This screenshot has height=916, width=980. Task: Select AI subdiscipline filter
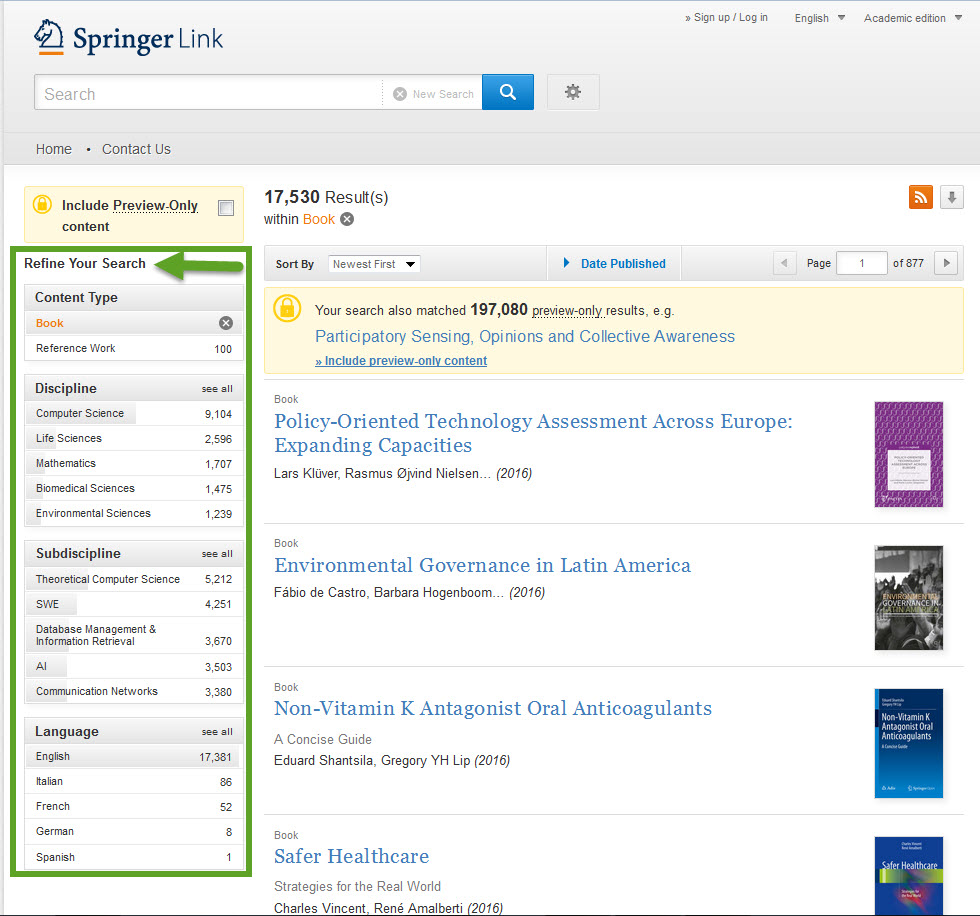point(134,667)
